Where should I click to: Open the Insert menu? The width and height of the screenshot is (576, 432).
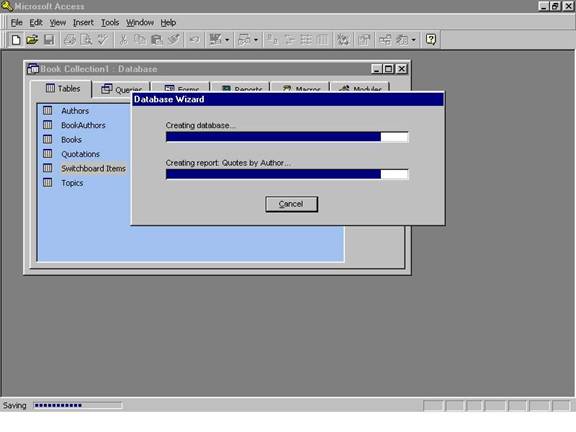(x=83, y=23)
